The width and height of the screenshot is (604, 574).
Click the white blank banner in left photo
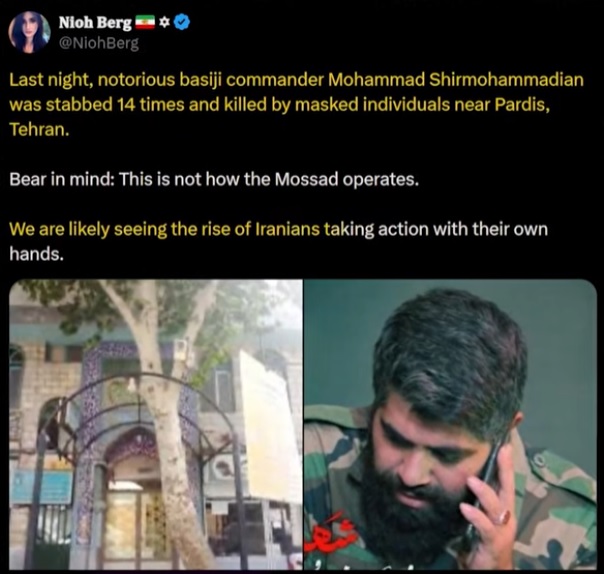(x=271, y=424)
